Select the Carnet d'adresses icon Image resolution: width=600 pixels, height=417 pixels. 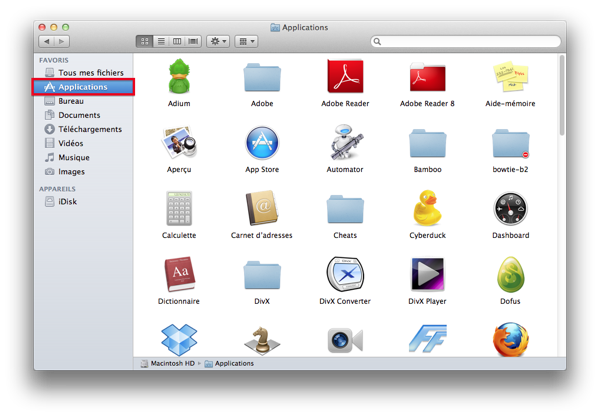262,208
